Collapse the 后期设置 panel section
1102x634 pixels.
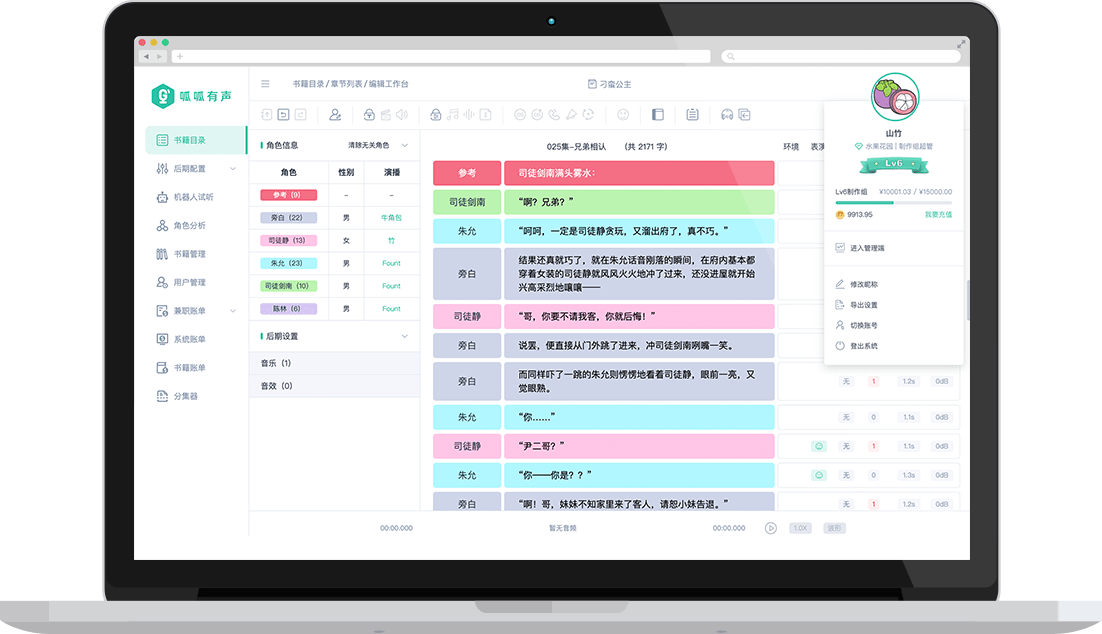(x=404, y=337)
